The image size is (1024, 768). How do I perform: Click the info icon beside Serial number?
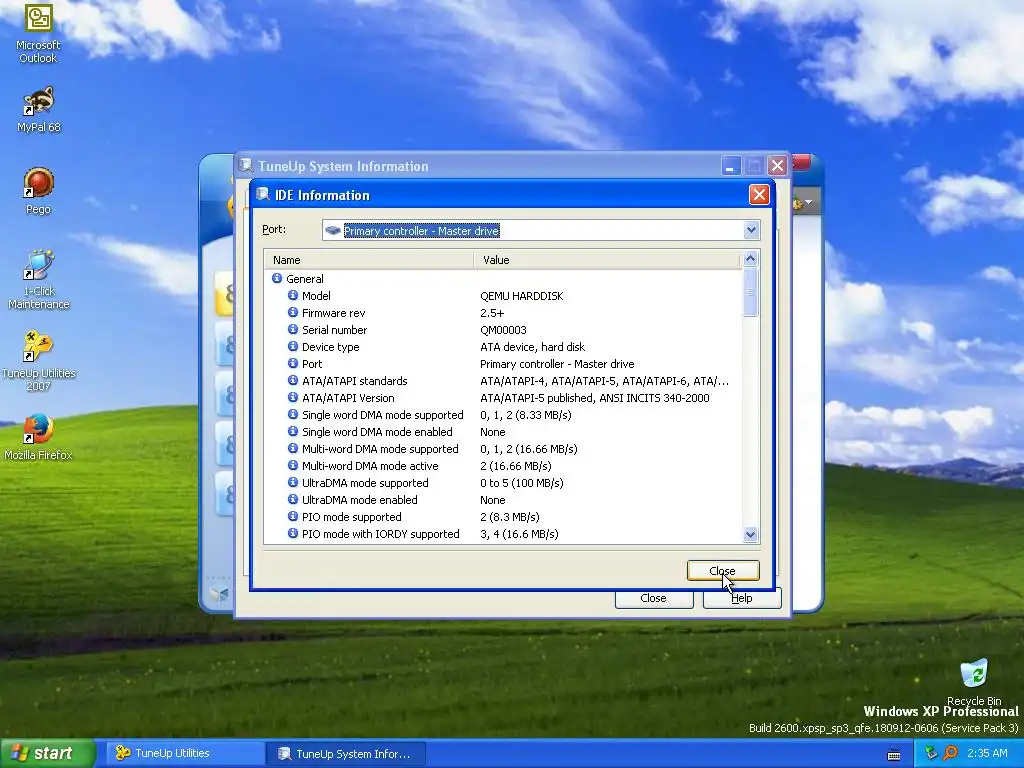pyautogui.click(x=293, y=329)
